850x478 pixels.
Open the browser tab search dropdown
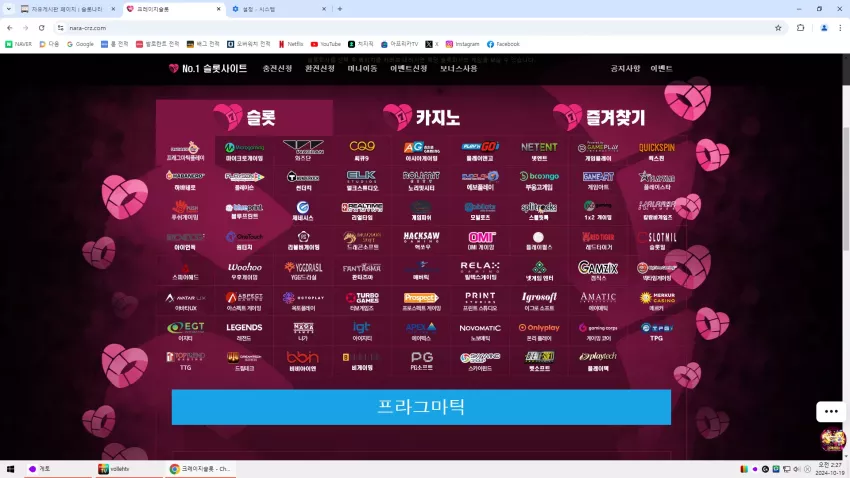pos(9,9)
